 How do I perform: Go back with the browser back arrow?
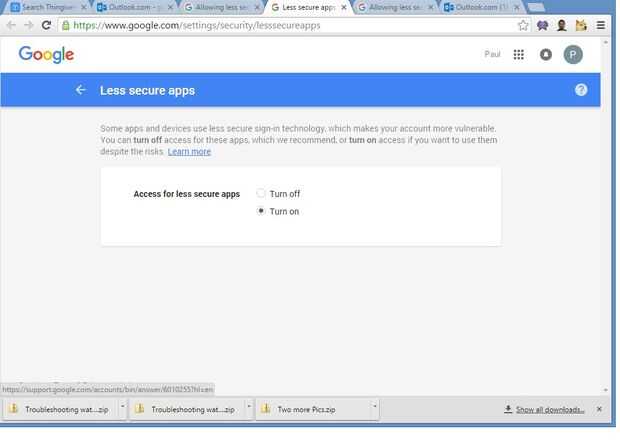click(x=11, y=26)
